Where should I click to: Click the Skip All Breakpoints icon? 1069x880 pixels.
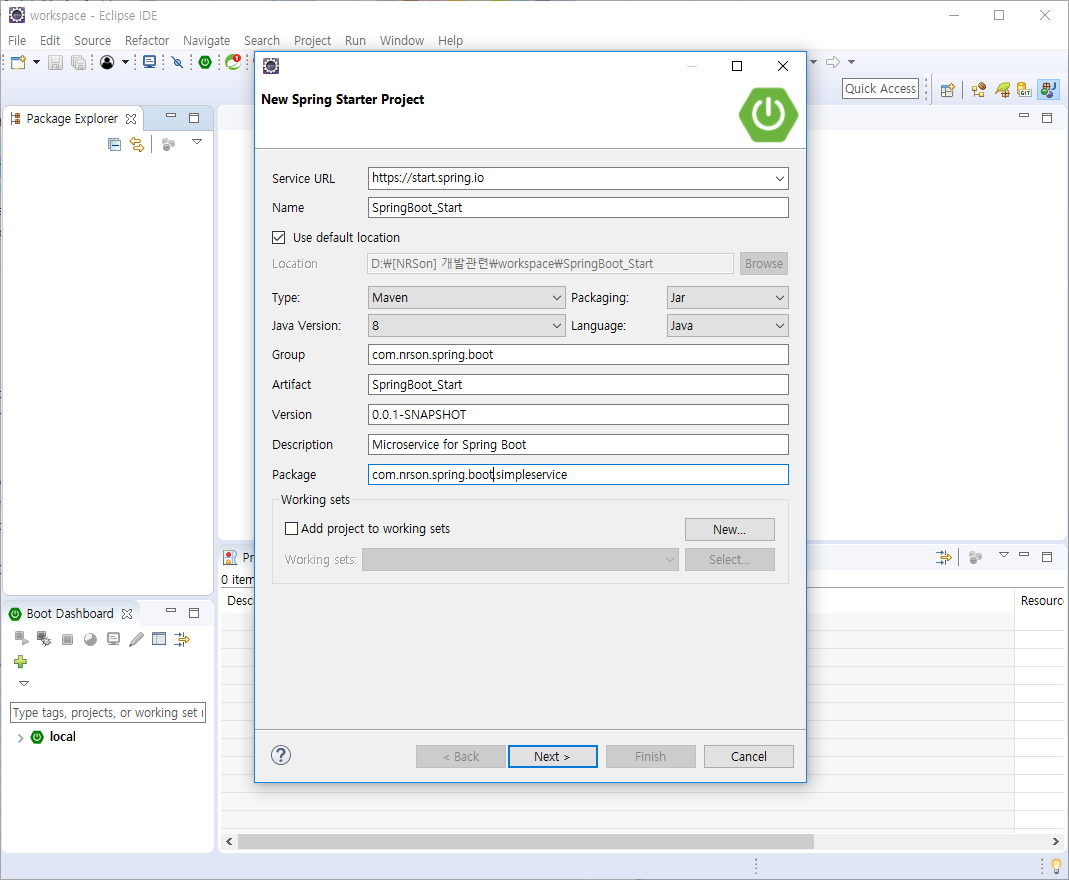[x=177, y=63]
